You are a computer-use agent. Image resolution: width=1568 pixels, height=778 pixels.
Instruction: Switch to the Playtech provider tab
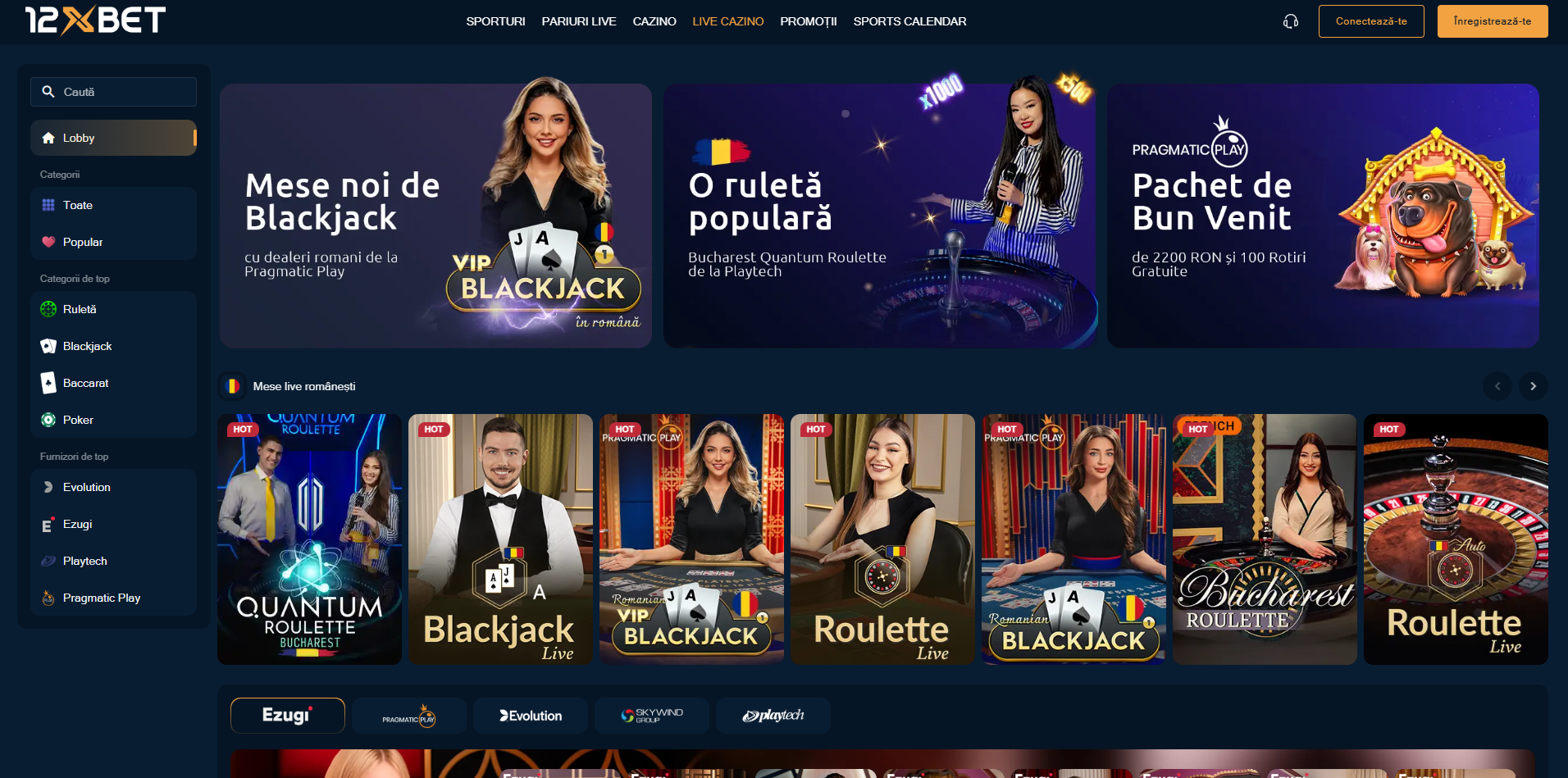773,716
